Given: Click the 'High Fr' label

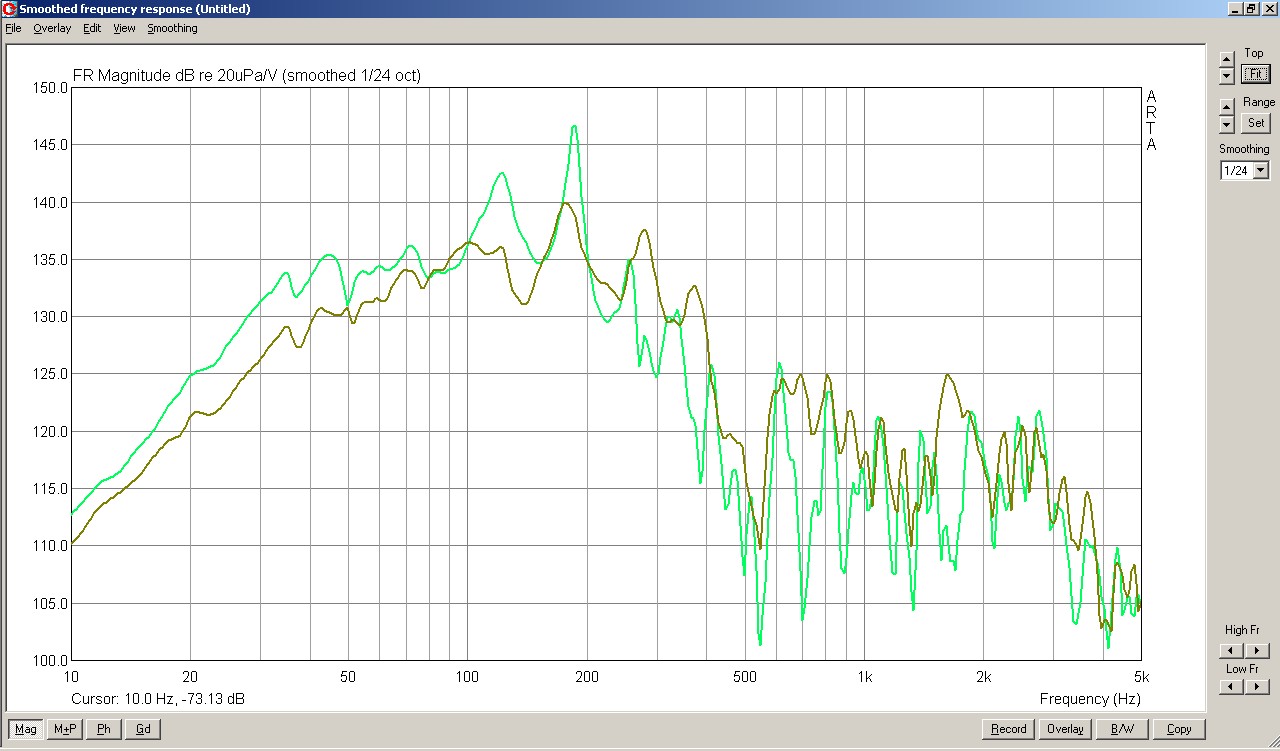Looking at the screenshot, I should click(x=1242, y=630).
